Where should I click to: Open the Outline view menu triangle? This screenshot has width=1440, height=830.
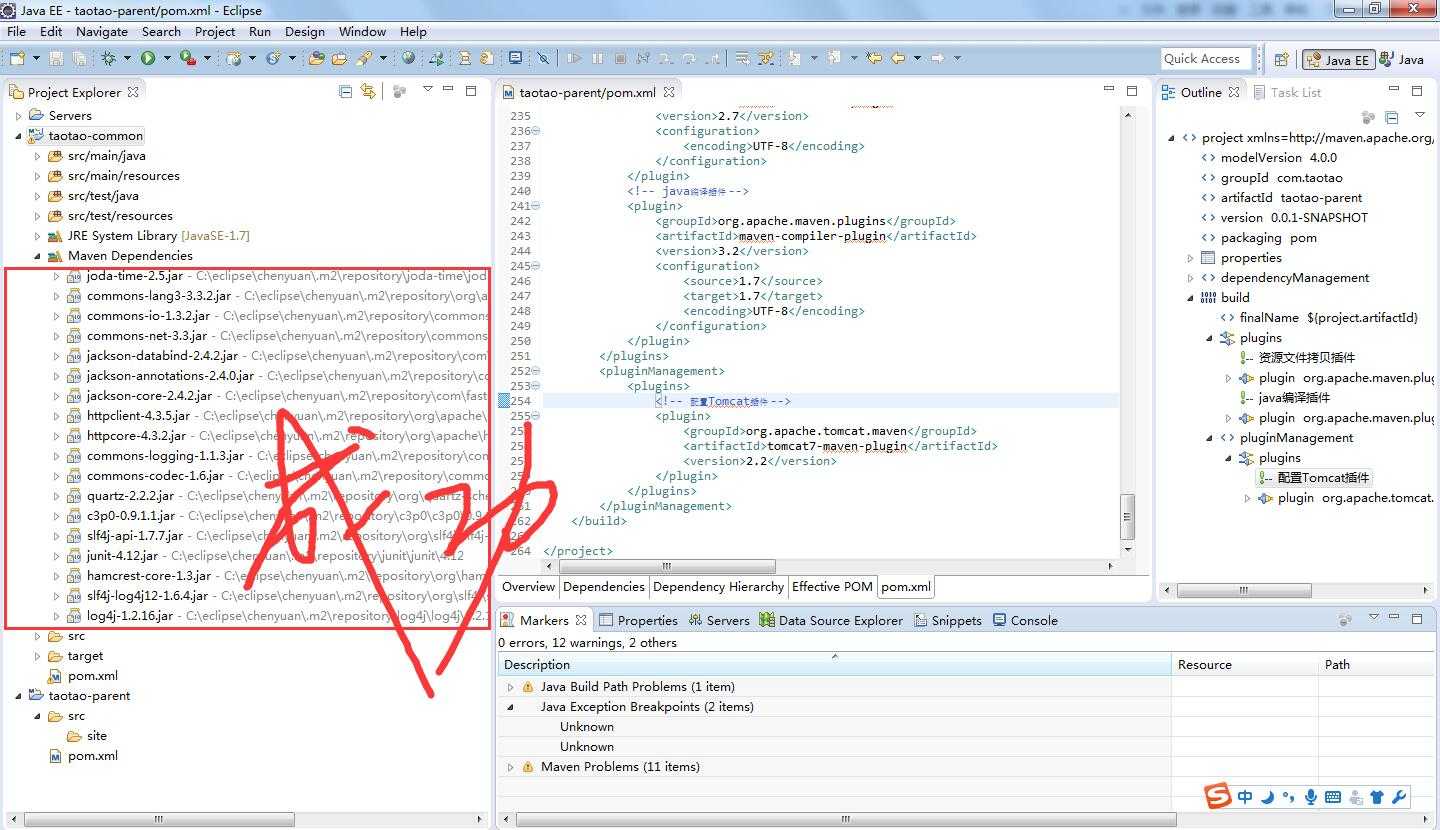[1419, 116]
